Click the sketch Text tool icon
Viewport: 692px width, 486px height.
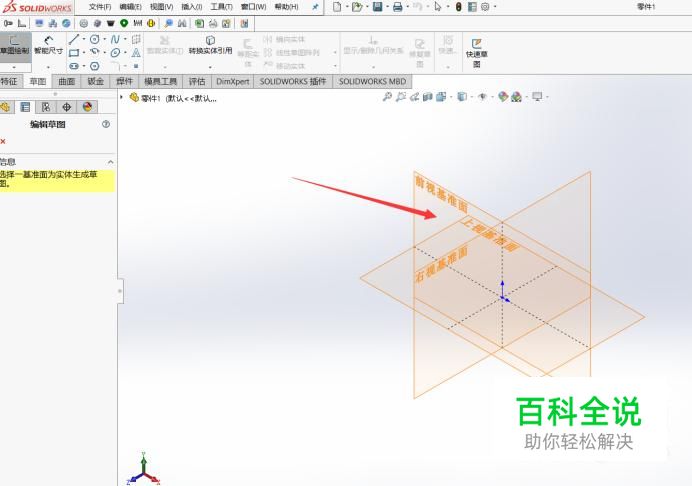point(136,53)
